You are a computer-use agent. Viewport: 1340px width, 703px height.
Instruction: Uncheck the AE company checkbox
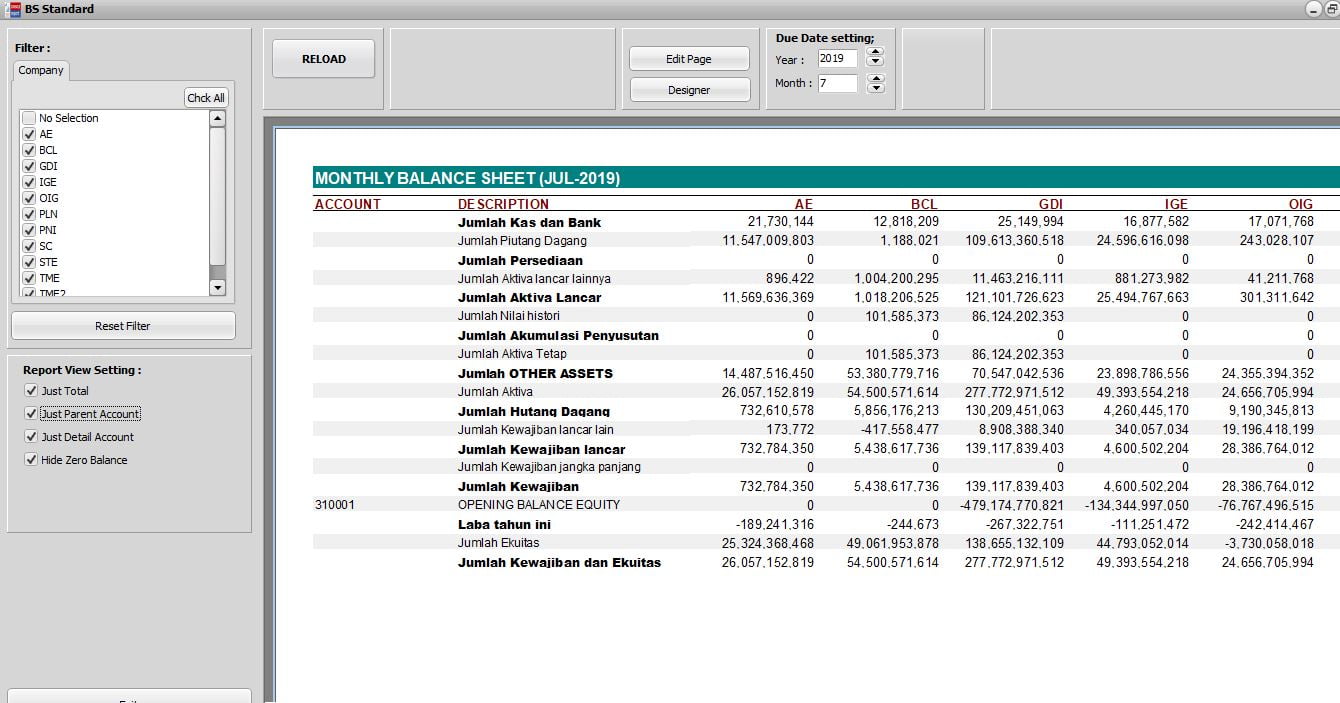click(x=29, y=134)
